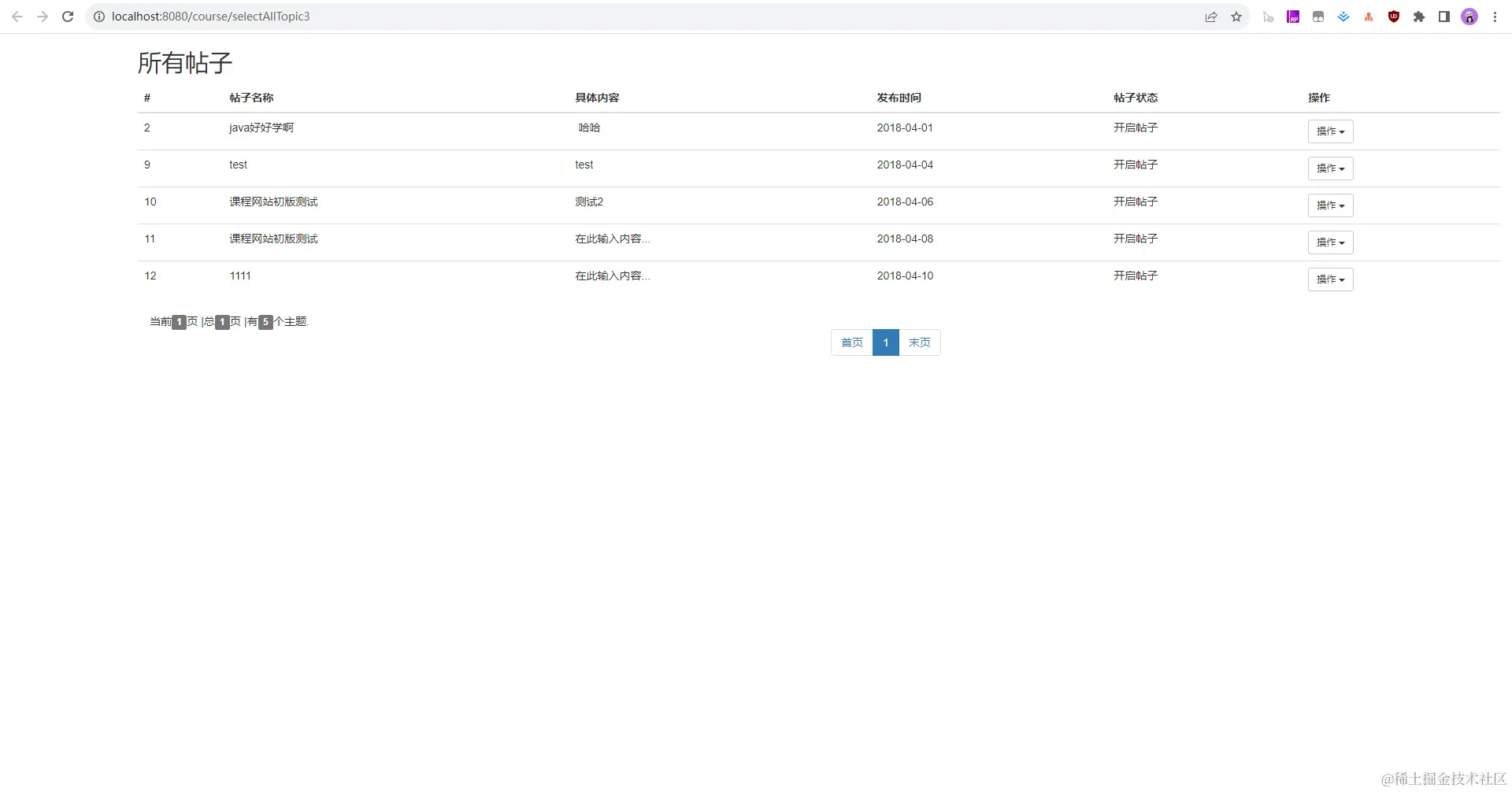Screen dimensions: 1512x792
Task: Click the date 2018-04-08
Action: point(905,239)
